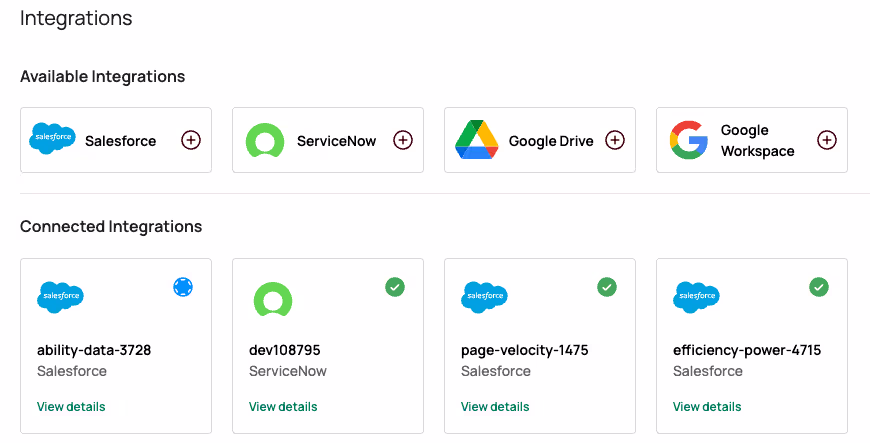Select the ability-data-3728 integration name
This screenshot has height=443, width=870.
94,350
